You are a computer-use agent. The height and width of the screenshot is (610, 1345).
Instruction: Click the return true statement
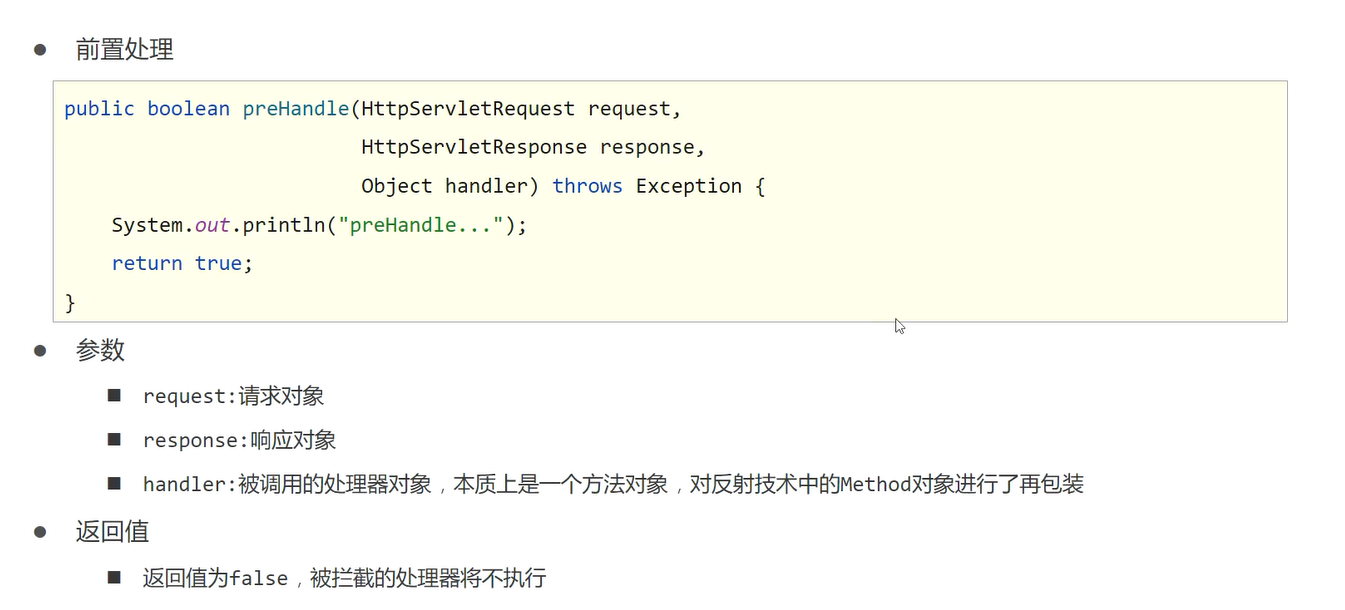182,264
